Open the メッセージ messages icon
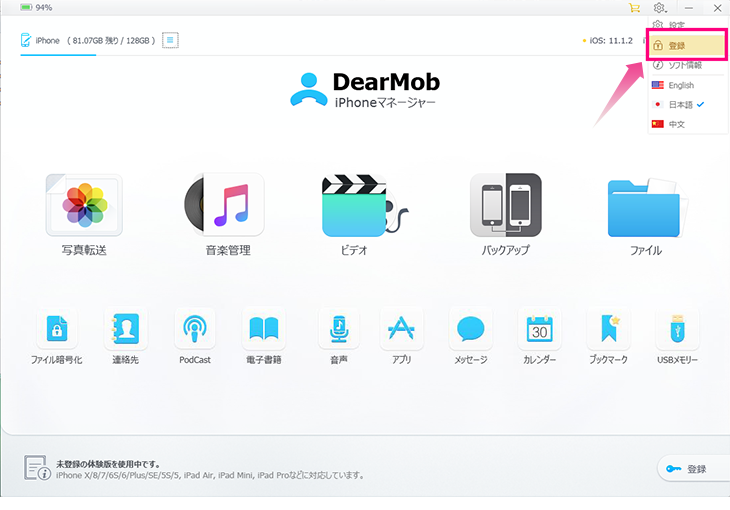 471,329
